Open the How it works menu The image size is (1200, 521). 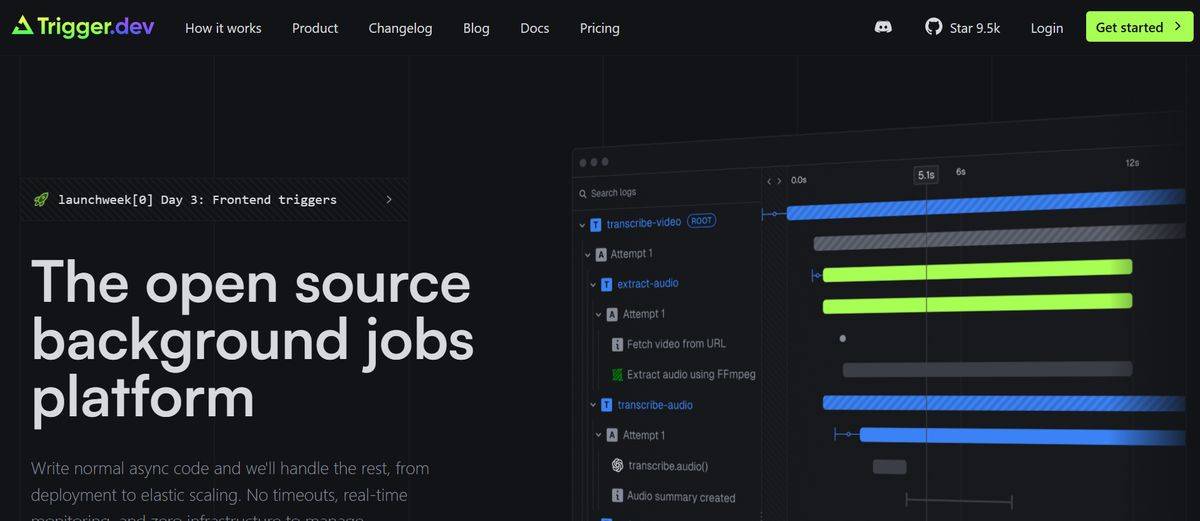(223, 28)
